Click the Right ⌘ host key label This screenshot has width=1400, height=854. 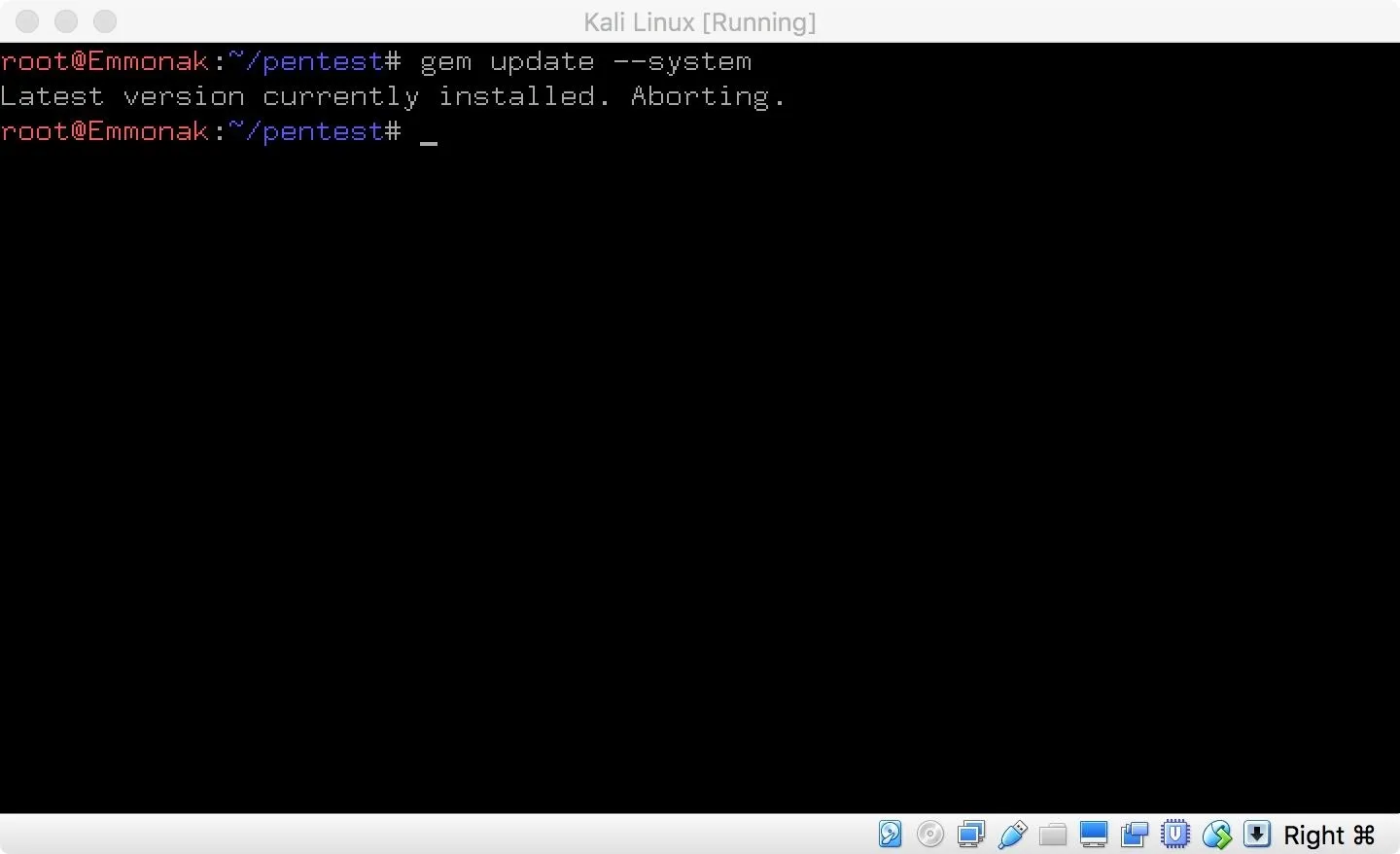tap(1329, 836)
